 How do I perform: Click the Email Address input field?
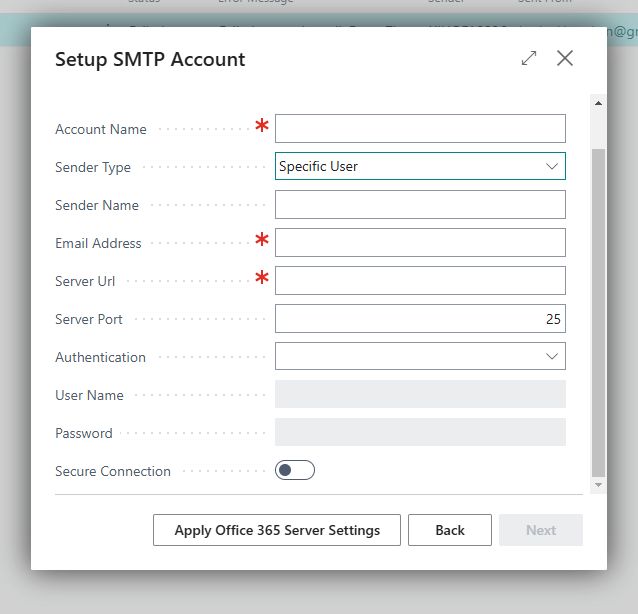pyautogui.click(x=420, y=243)
